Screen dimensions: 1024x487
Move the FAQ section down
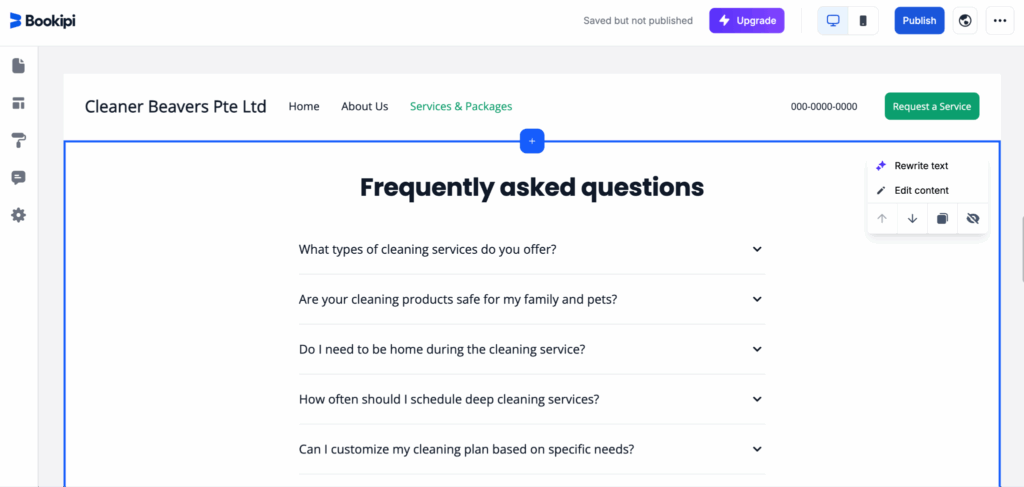click(912, 219)
